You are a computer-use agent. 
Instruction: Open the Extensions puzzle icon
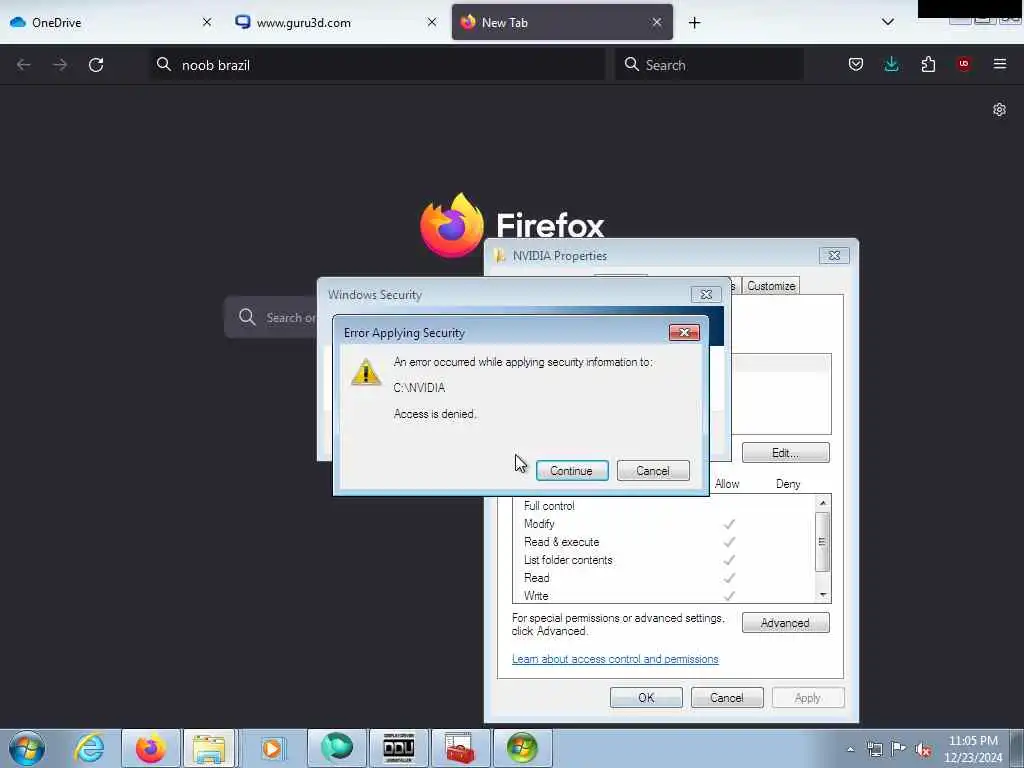(x=928, y=64)
